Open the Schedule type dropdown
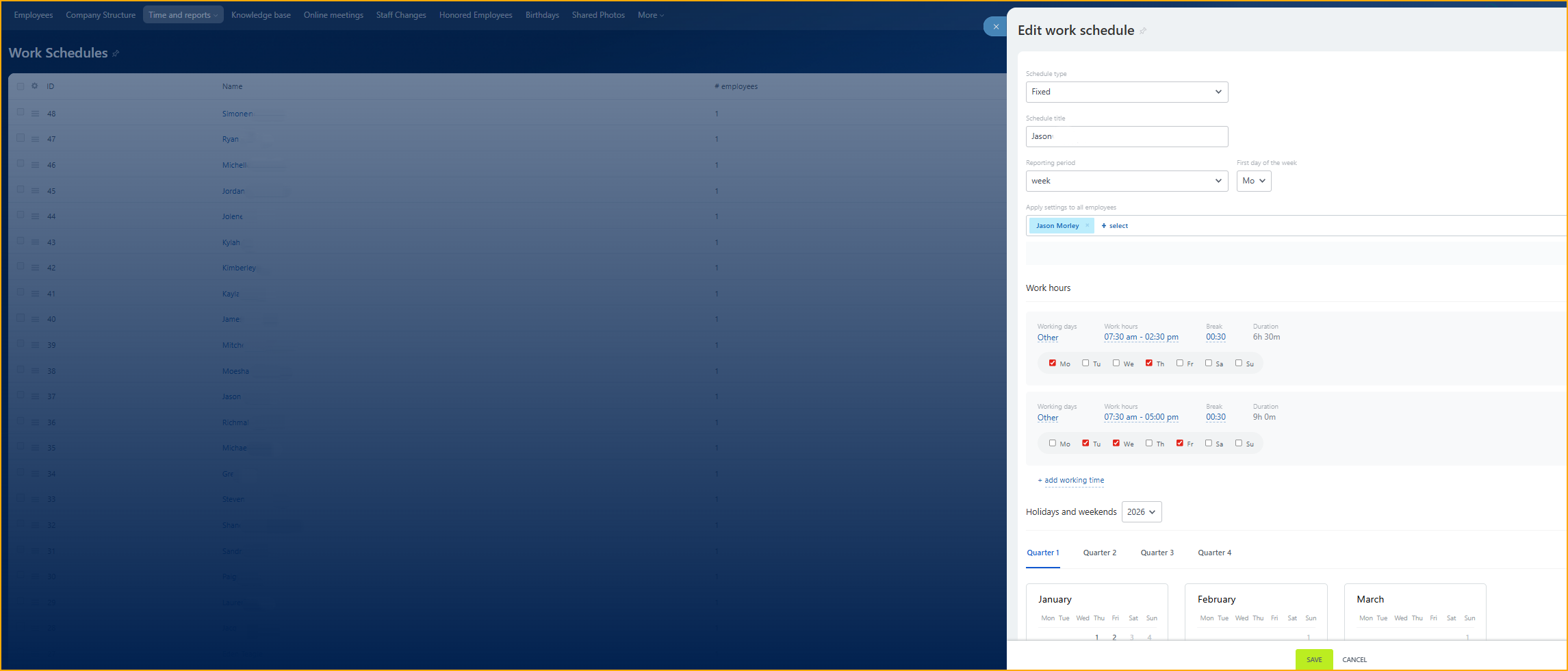Screen dimensions: 1568x671 click(x=1127, y=92)
